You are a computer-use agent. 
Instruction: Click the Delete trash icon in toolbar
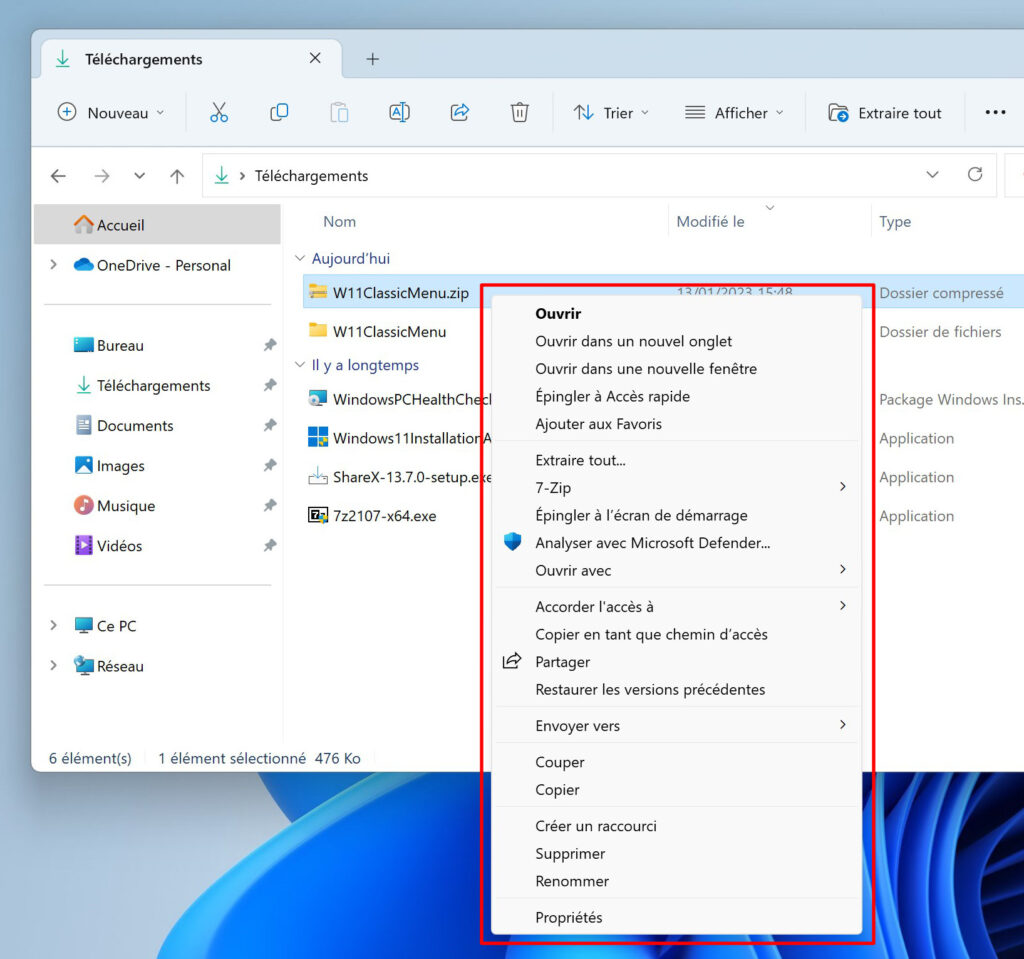pos(519,112)
